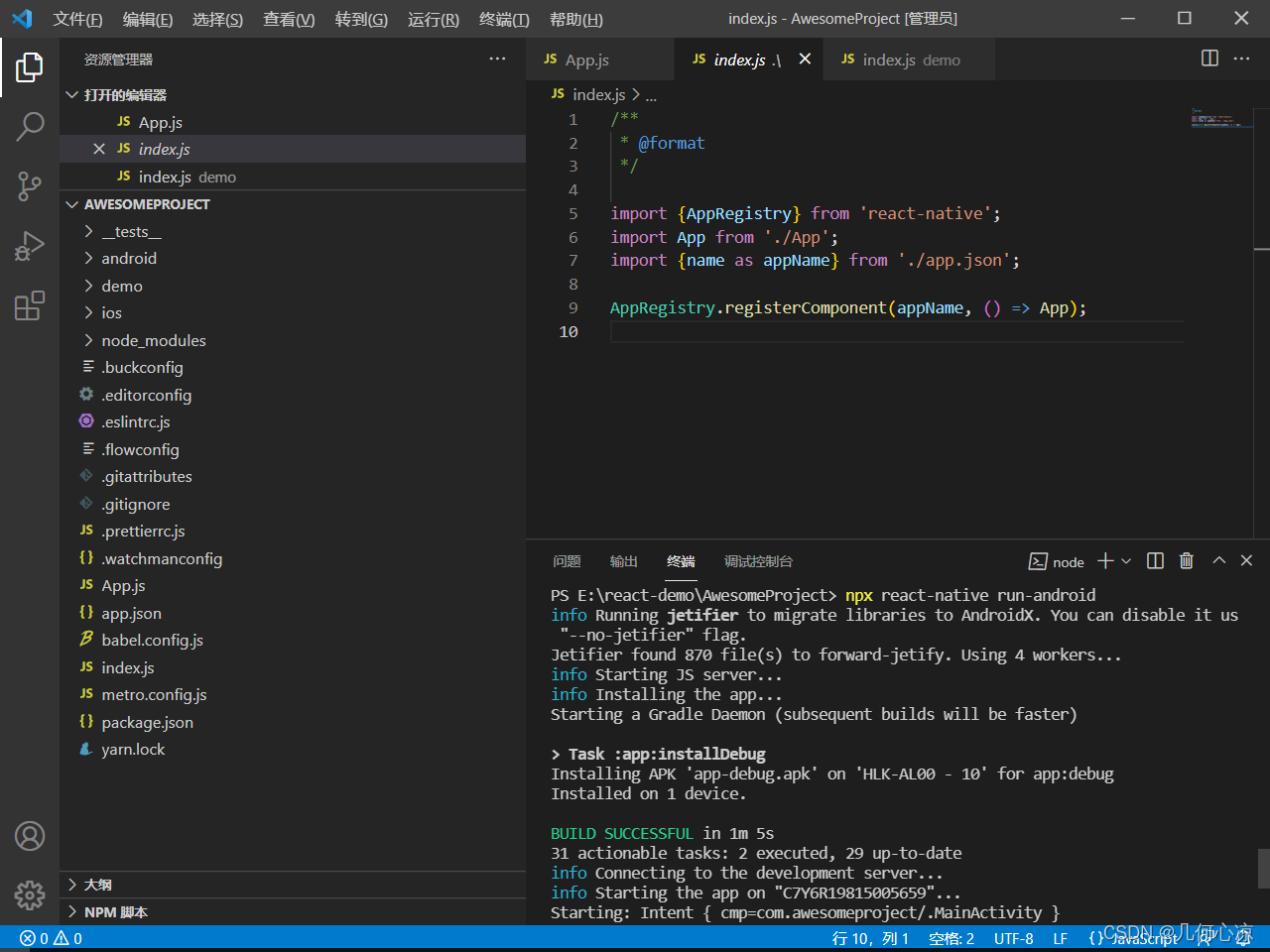Expand the android folder
Screen dimensions: 1270x952
coord(129,258)
